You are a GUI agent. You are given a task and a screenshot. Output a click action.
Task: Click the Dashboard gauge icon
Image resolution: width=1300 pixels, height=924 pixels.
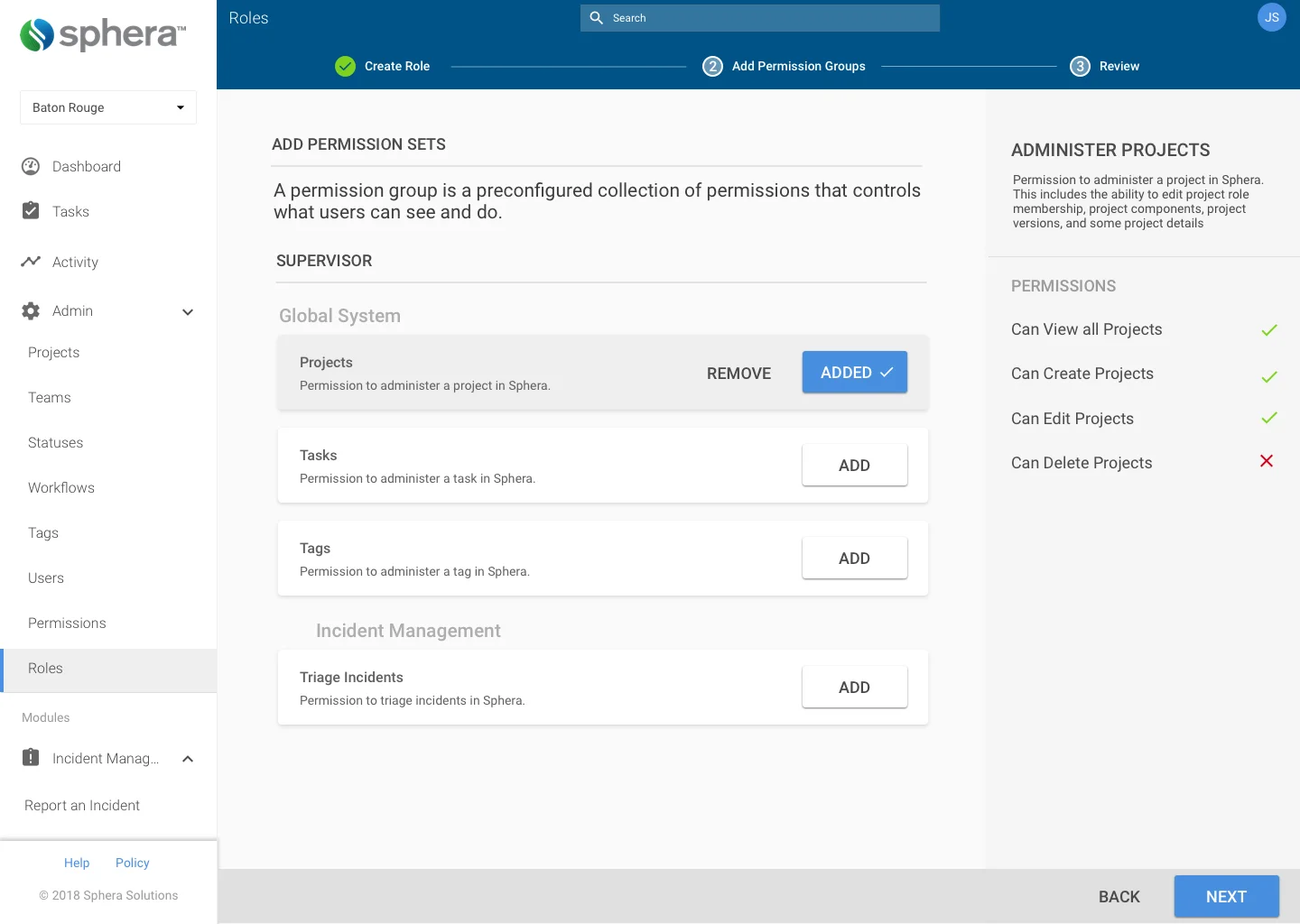(31, 166)
